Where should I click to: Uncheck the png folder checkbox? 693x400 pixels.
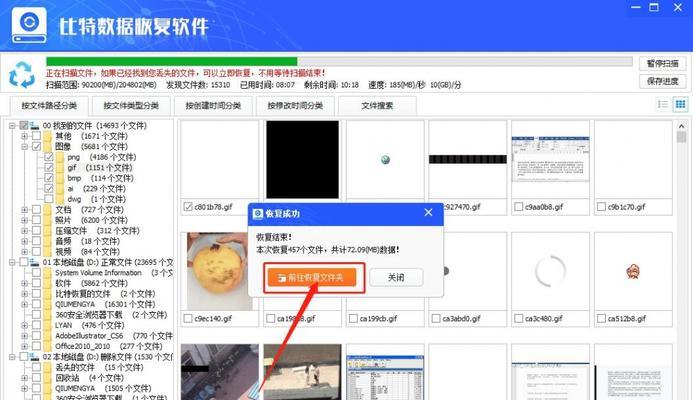(x=49, y=157)
